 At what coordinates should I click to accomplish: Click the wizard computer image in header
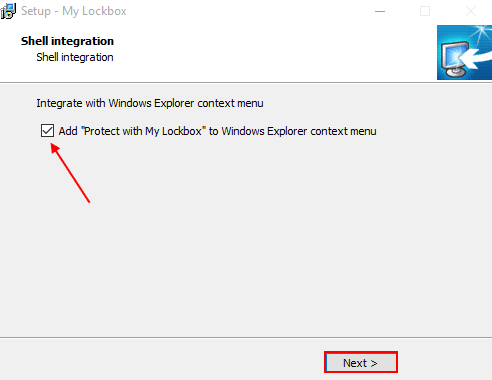point(464,52)
